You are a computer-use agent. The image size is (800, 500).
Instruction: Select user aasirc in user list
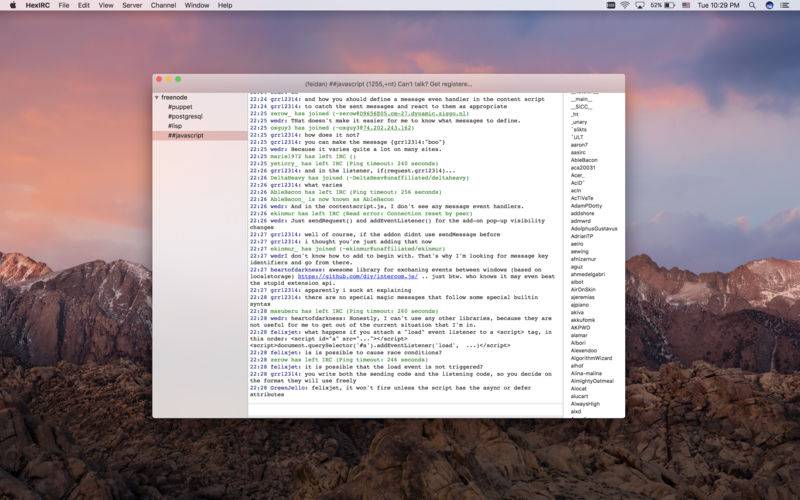pos(578,153)
